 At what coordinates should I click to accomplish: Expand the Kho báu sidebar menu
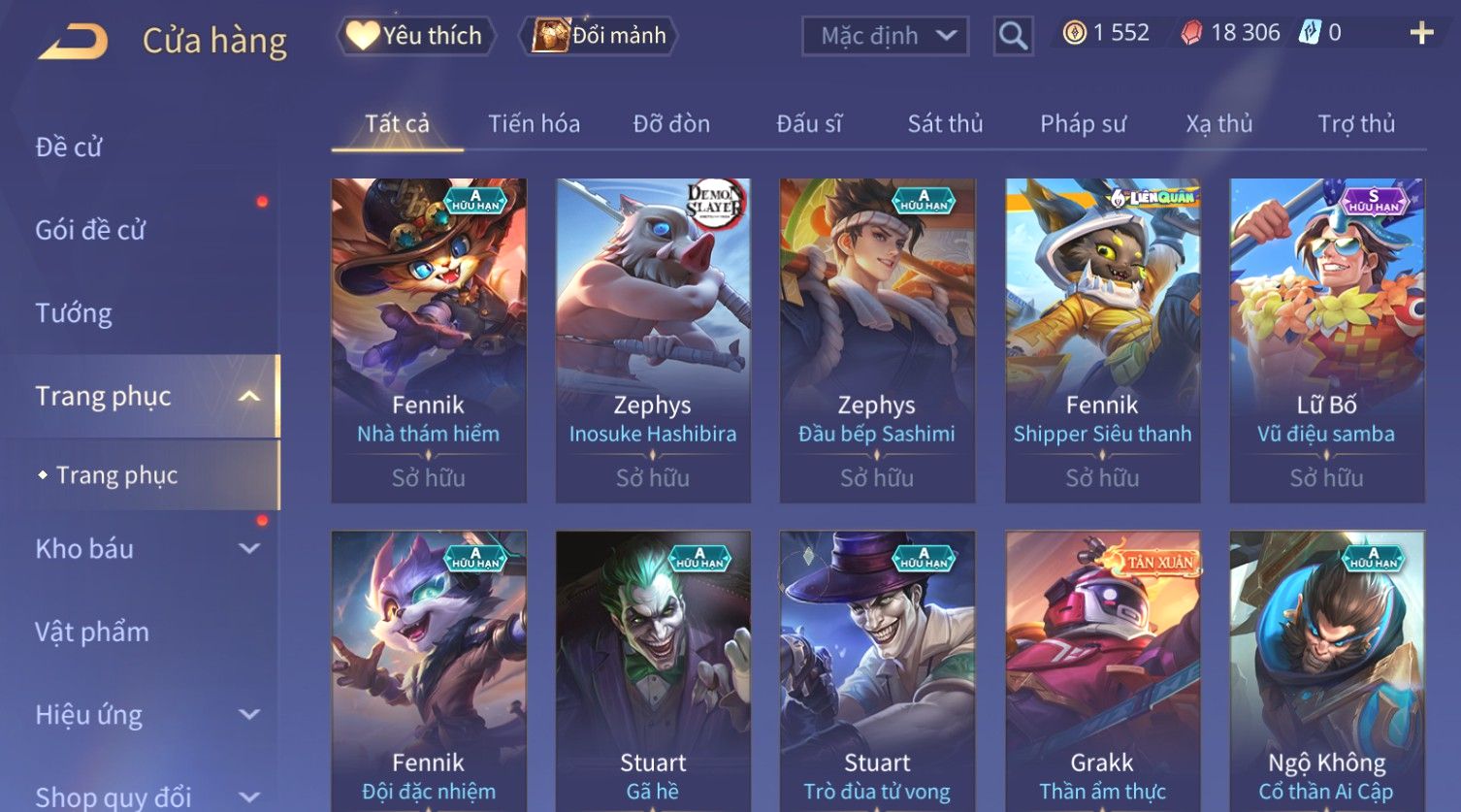point(249,548)
